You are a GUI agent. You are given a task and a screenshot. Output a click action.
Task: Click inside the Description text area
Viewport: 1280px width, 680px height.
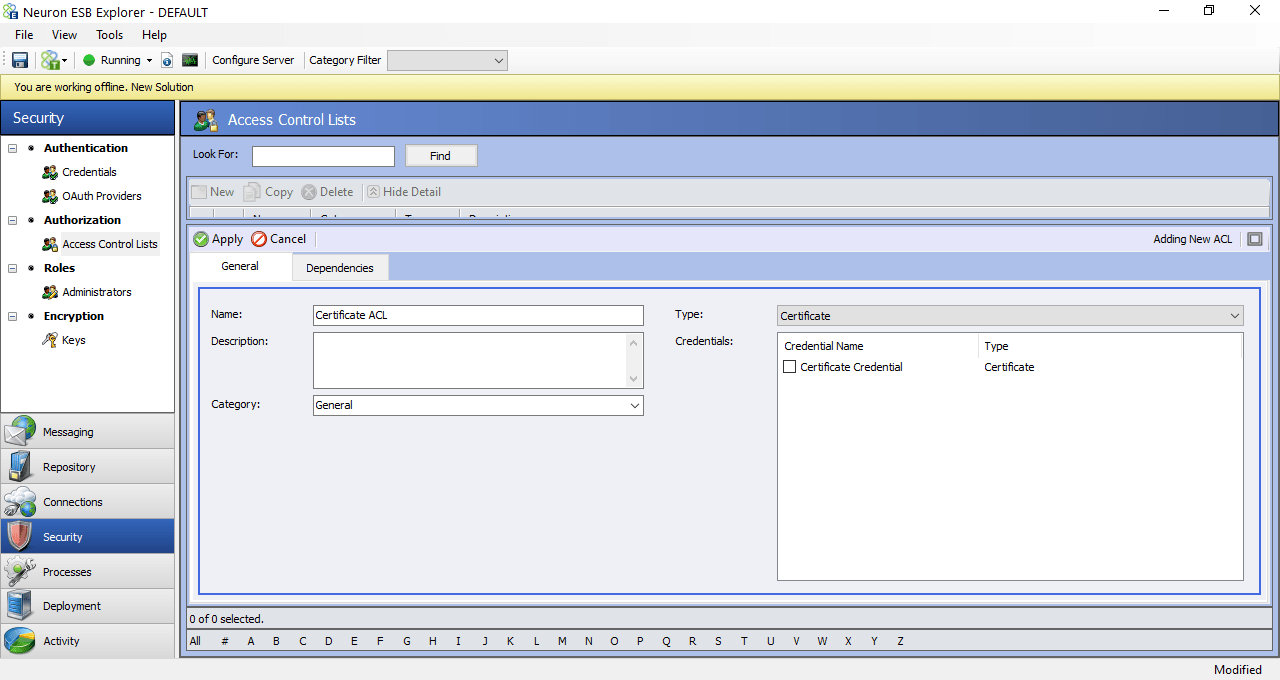[470, 360]
